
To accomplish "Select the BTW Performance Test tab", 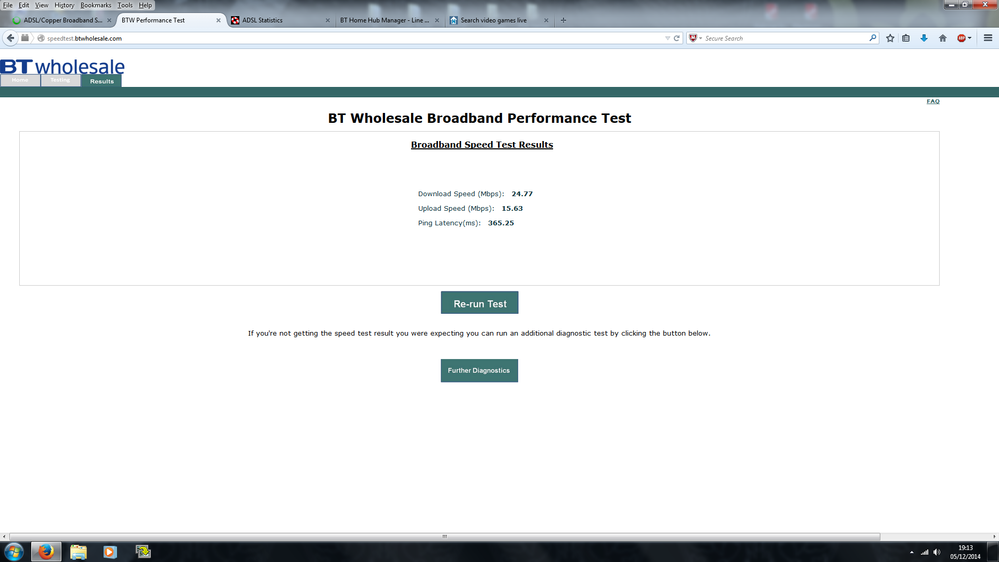I will pos(170,20).
